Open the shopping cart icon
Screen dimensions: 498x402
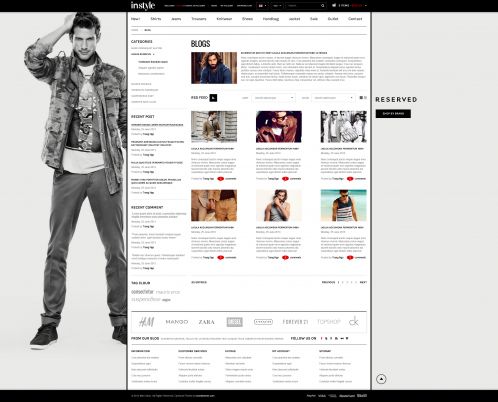[x=334, y=5]
